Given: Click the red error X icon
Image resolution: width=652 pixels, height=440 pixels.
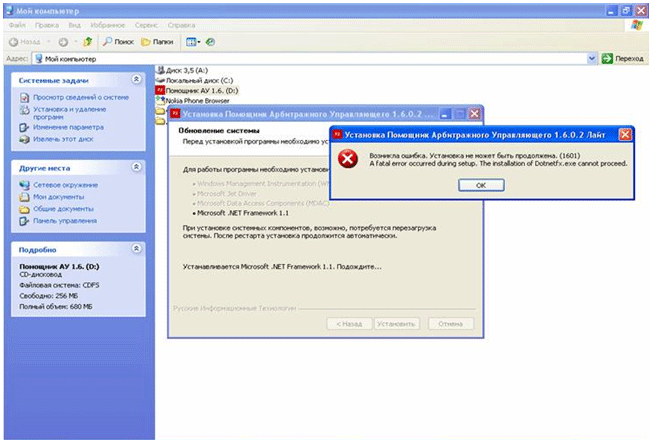Looking at the screenshot, I should (348, 159).
